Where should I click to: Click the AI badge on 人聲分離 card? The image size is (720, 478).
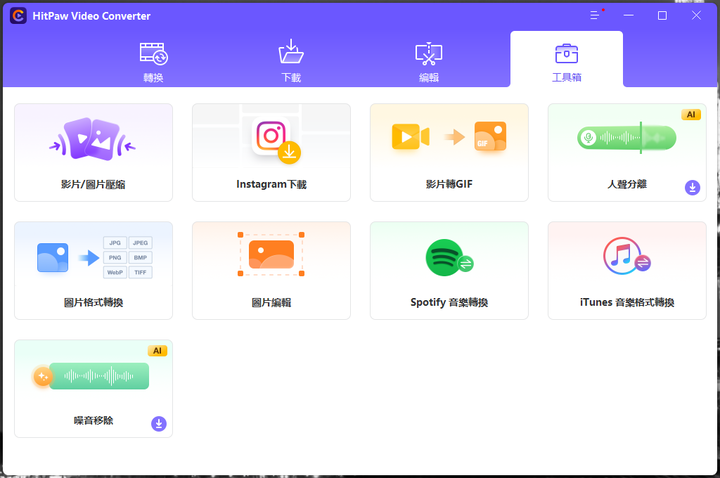691,114
